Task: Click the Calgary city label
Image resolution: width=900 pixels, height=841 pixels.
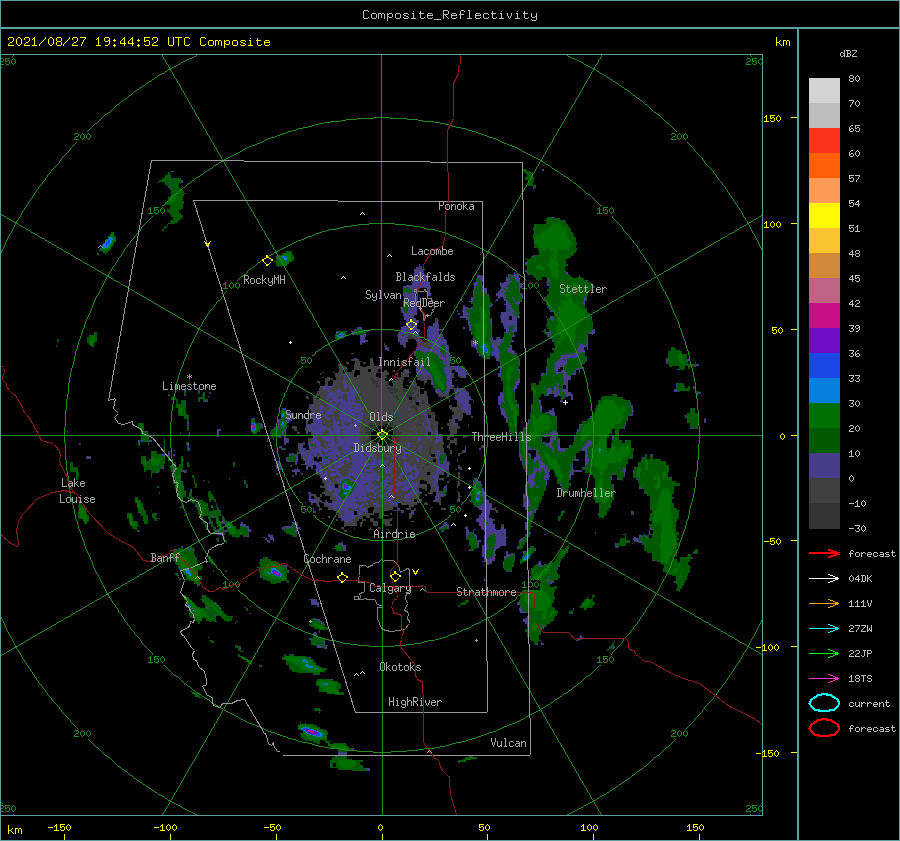Action: (390, 588)
